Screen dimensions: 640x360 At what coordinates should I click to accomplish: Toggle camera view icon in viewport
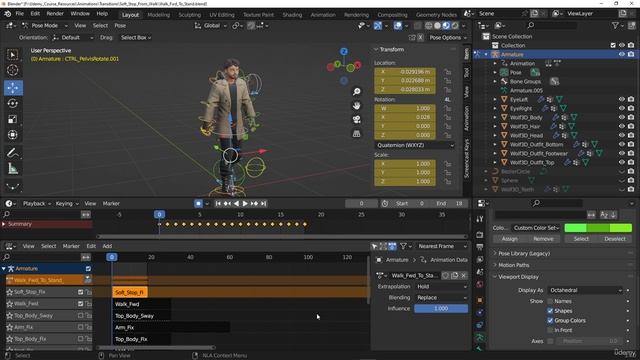pyautogui.click(x=356, y=119)
